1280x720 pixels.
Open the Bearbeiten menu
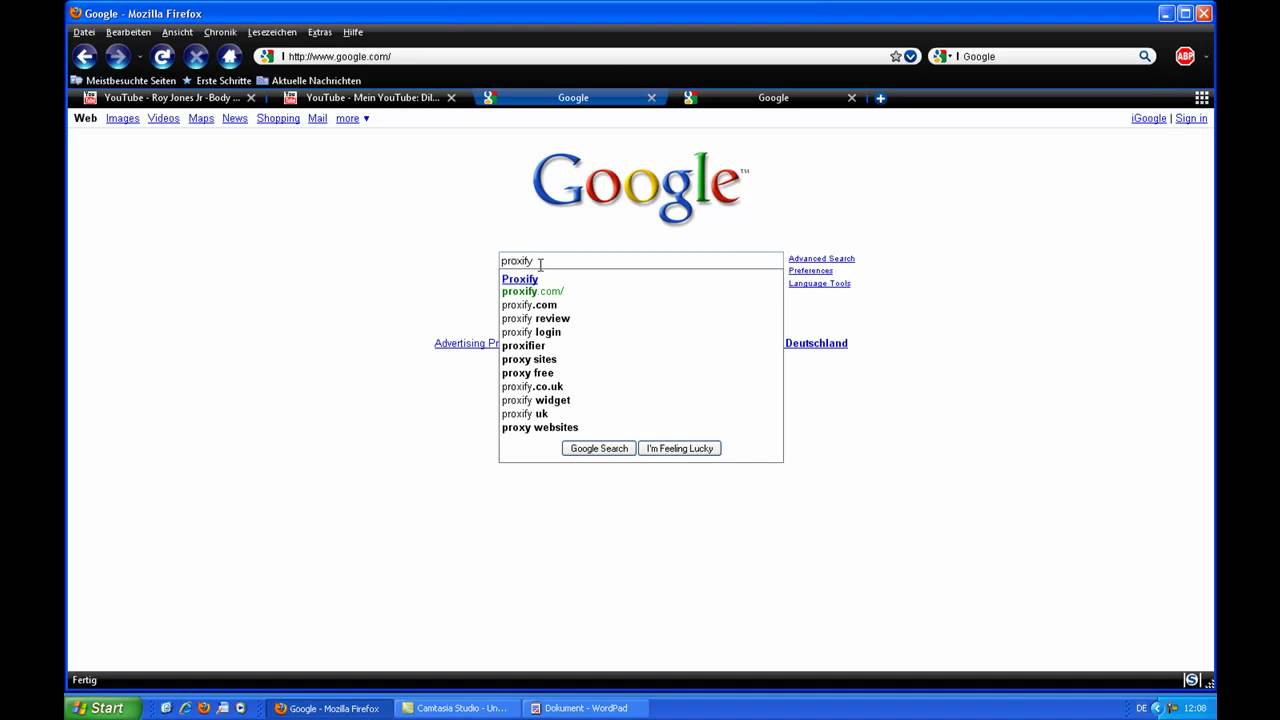tap(128, 32)
